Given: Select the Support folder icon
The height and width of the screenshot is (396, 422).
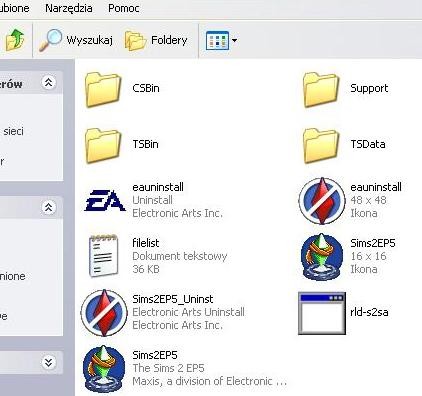Looking at the screenshot, I should 321,89.
